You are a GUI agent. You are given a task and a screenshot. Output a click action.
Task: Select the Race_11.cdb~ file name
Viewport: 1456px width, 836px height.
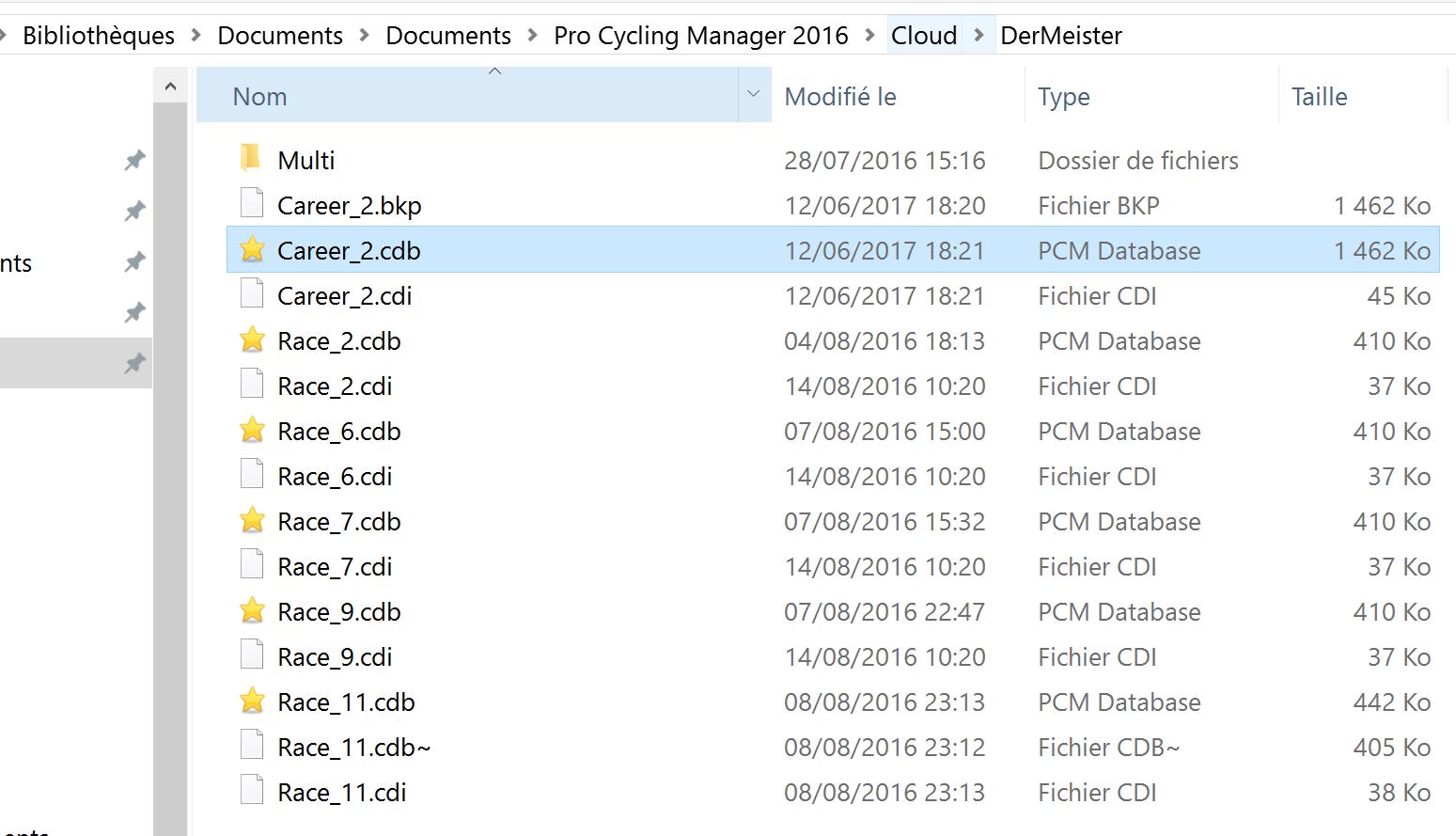coord(353,747)
